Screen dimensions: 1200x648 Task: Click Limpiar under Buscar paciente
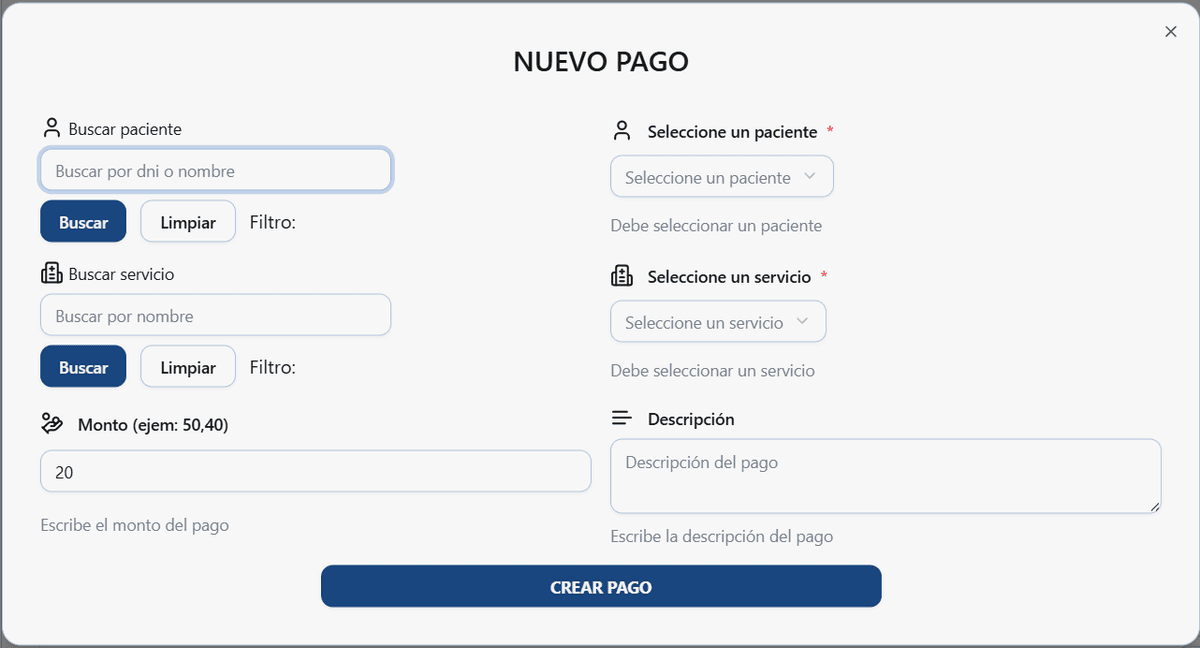tap(188, 221)
